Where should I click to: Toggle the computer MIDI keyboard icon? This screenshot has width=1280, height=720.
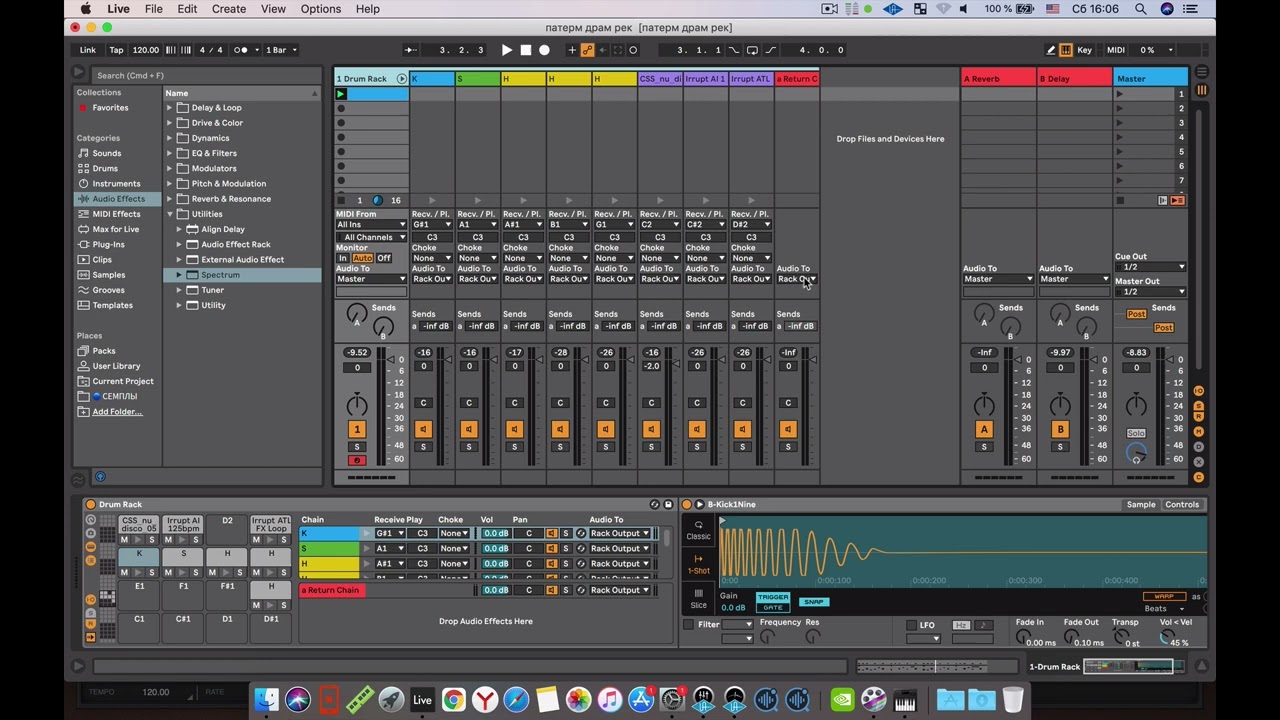pos(1066,50)
